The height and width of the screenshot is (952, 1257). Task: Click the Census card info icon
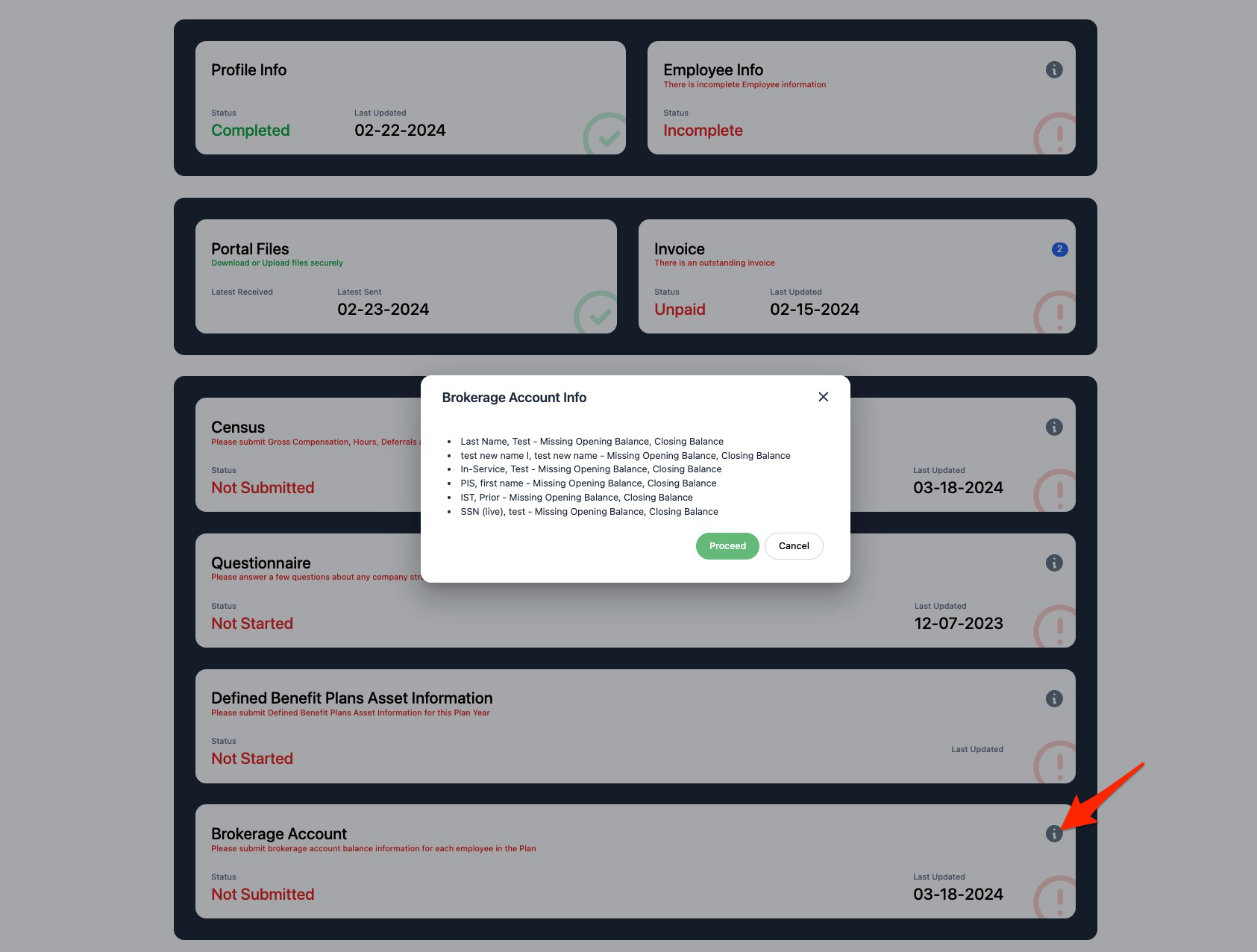coord(1053,428)
